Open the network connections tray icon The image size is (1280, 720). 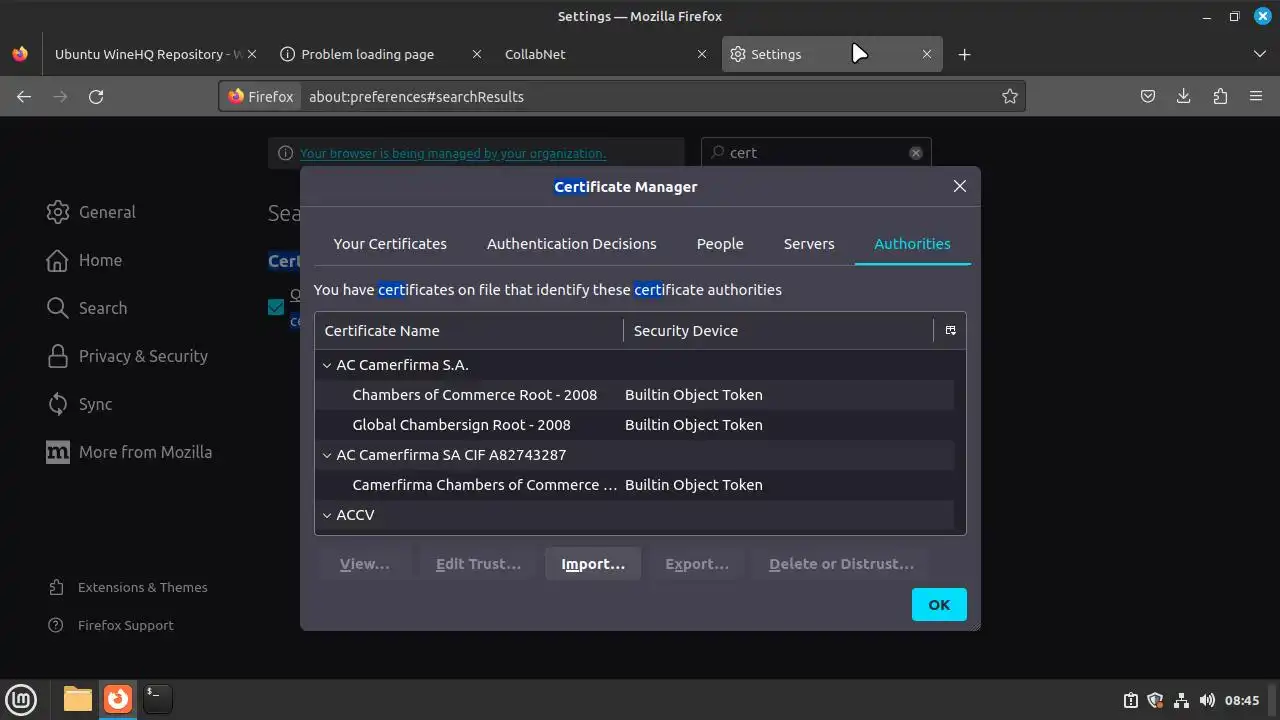[1181, 700]
